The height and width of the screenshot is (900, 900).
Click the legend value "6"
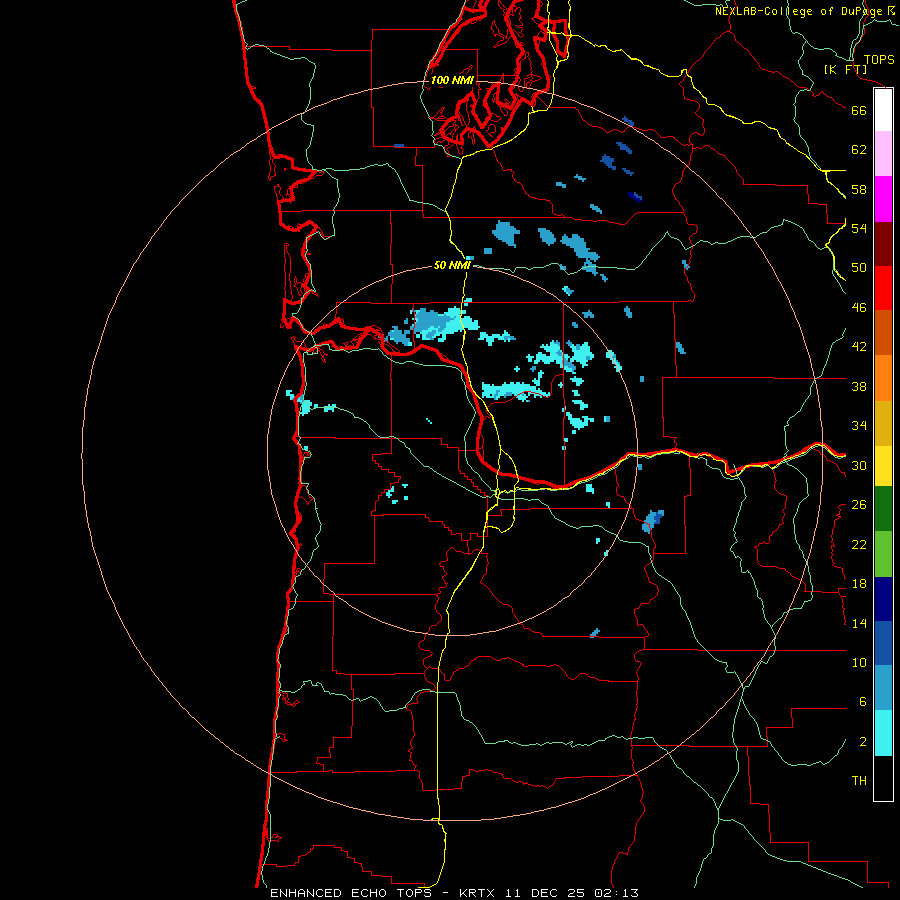tap(863, 702)
